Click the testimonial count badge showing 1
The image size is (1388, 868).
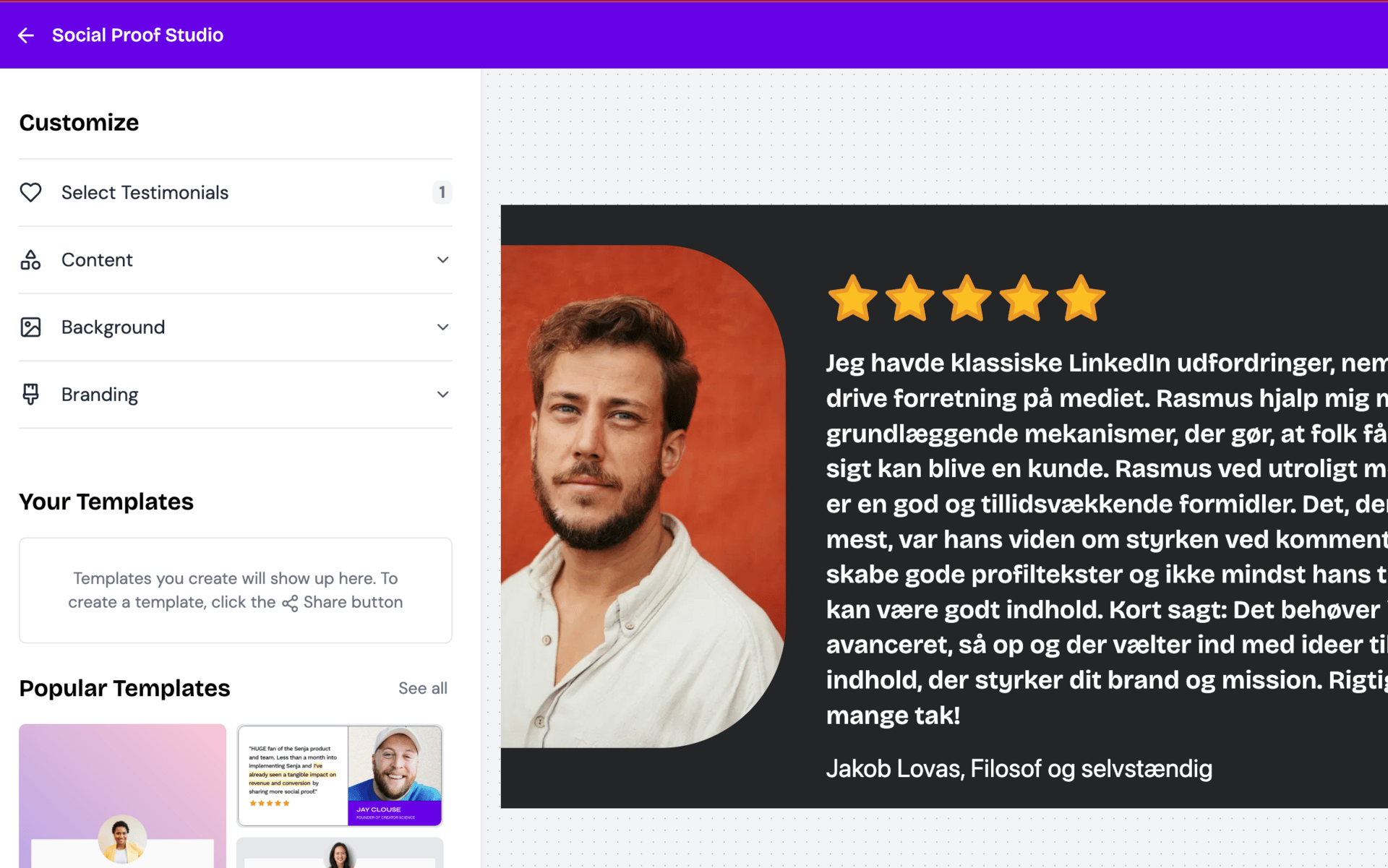[442, 192]
